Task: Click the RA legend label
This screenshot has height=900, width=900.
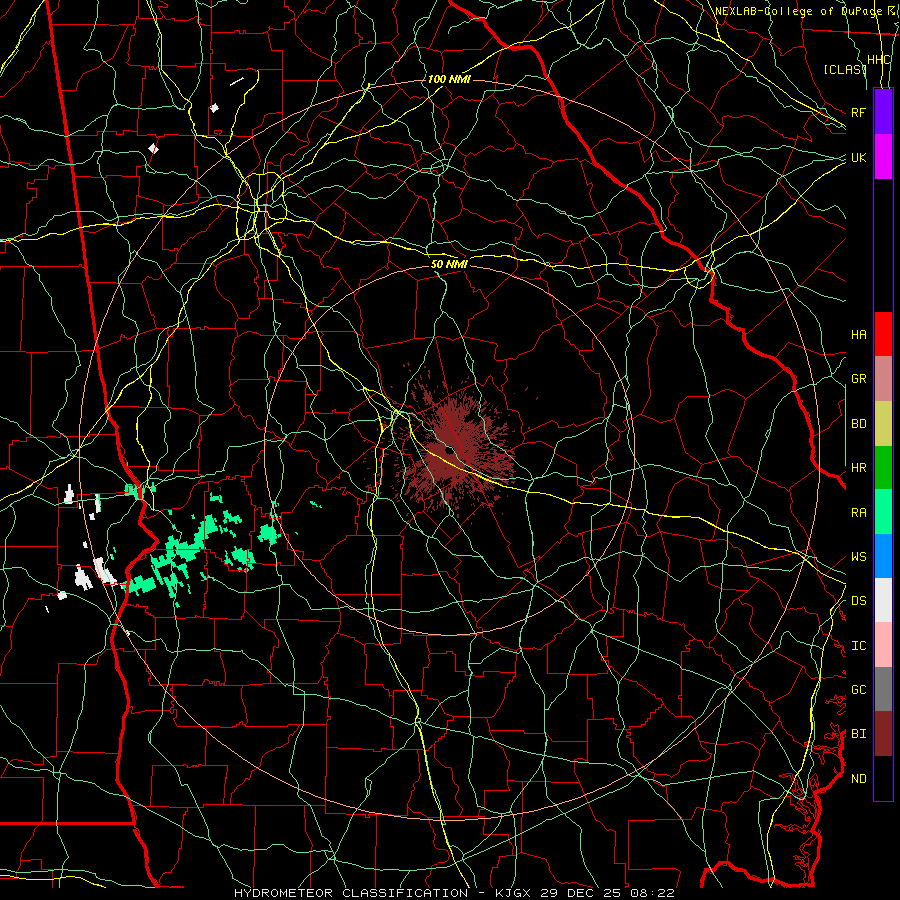Action: pos(858,513)
